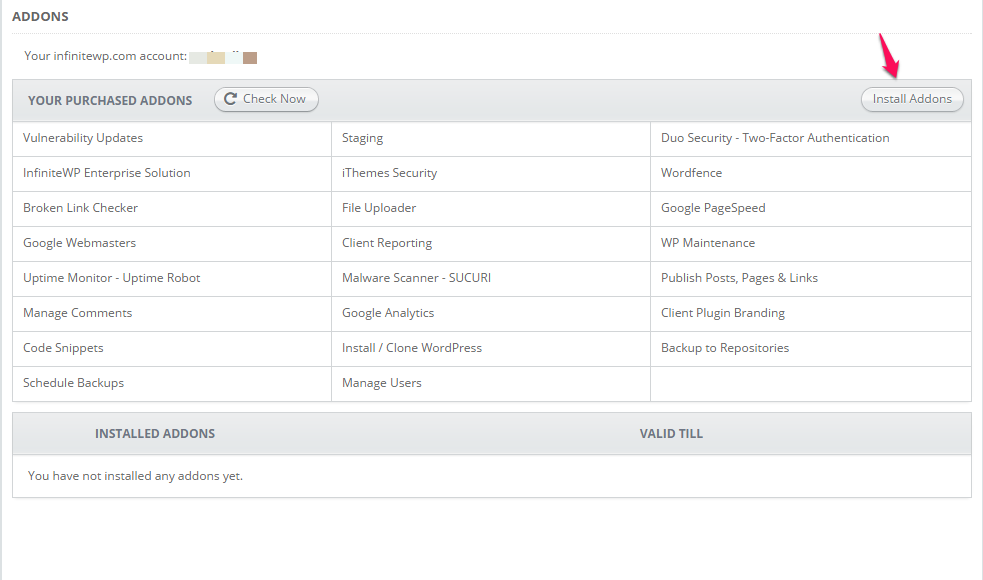Click the ADDONS page title
Screen dimensions: 983x580
(40, 17)
